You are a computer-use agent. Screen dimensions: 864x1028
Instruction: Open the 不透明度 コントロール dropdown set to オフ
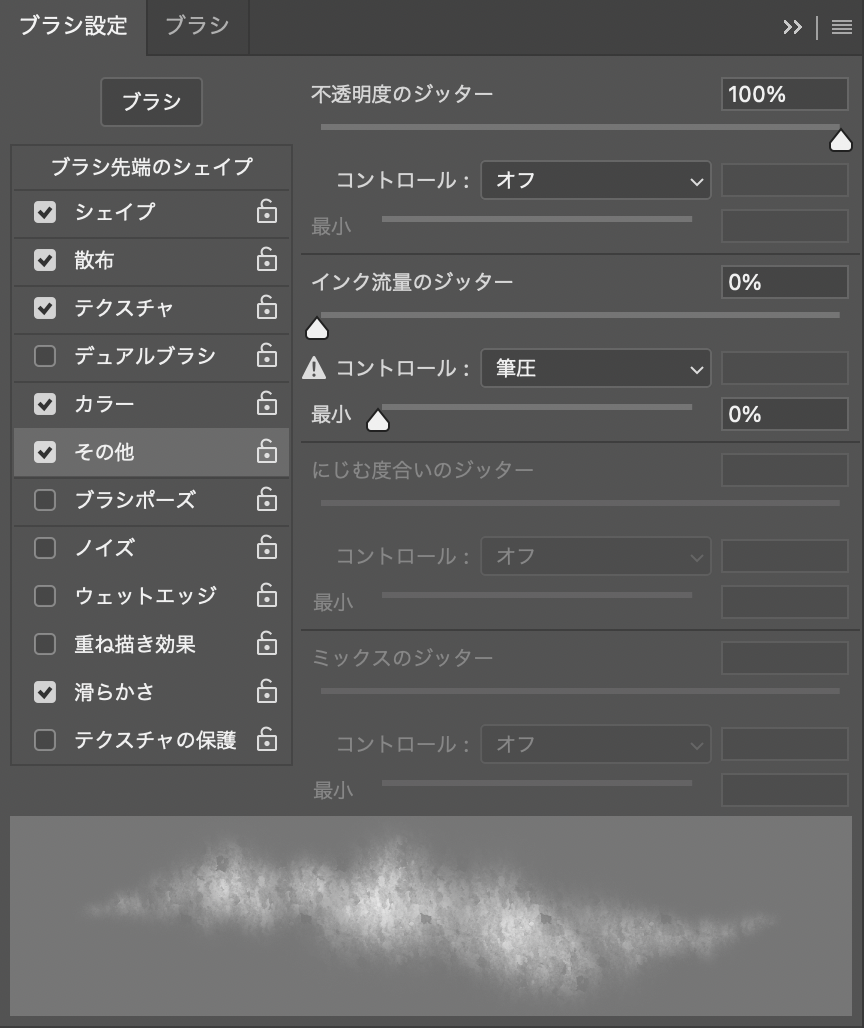[595, 181]
